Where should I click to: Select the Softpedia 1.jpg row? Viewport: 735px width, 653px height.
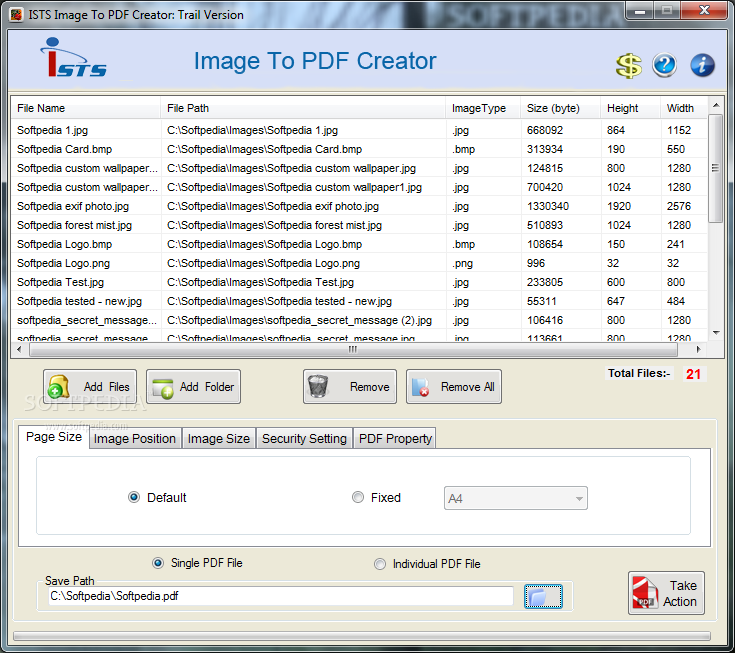tap(359, 130)
